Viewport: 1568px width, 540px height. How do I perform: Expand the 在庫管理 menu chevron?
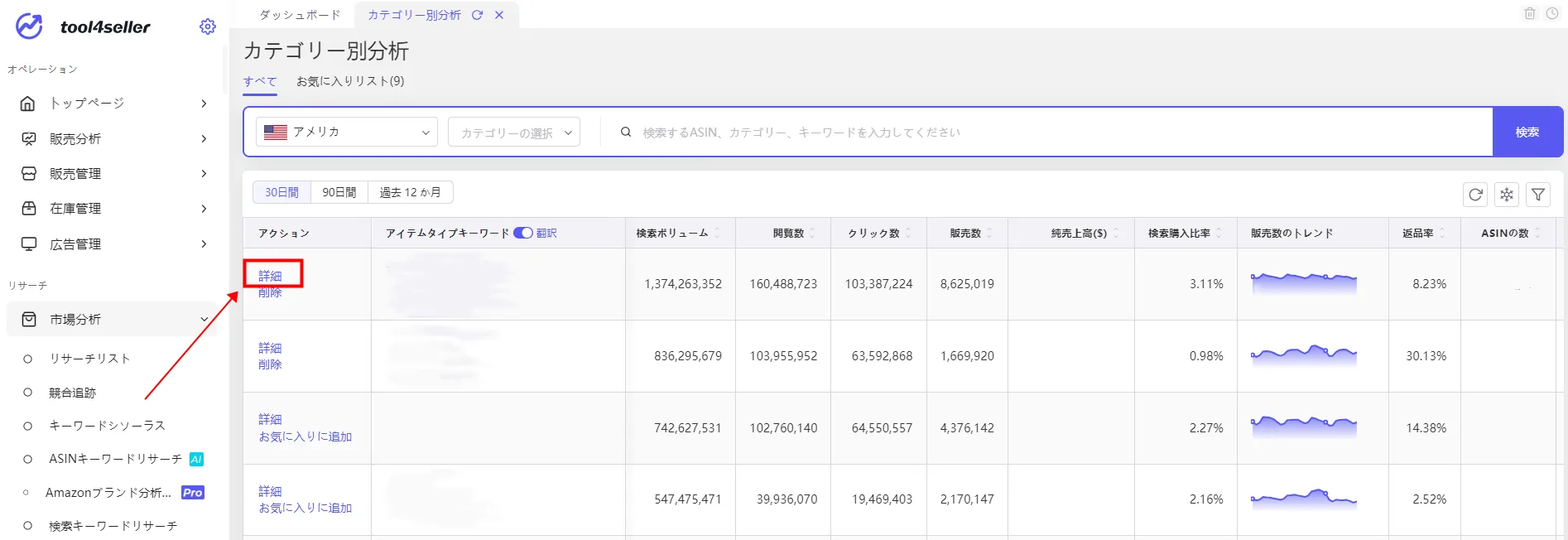point(204,209)
